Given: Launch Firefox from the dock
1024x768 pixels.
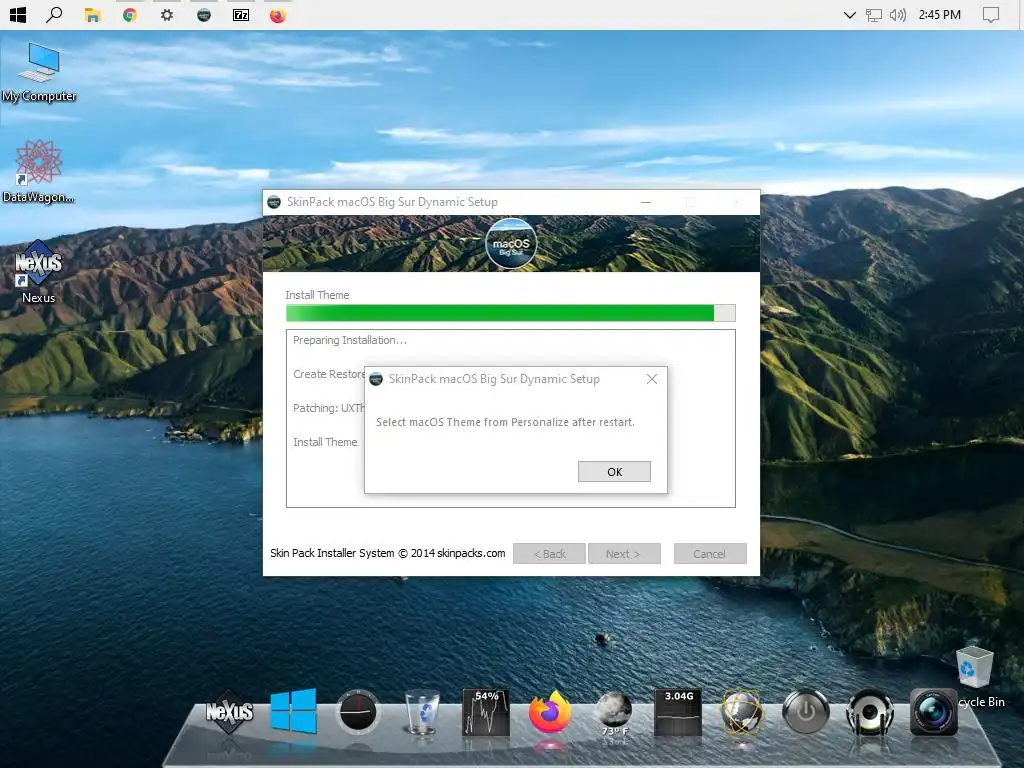Looking at the screenshot, I should click(x=550, y=712).
